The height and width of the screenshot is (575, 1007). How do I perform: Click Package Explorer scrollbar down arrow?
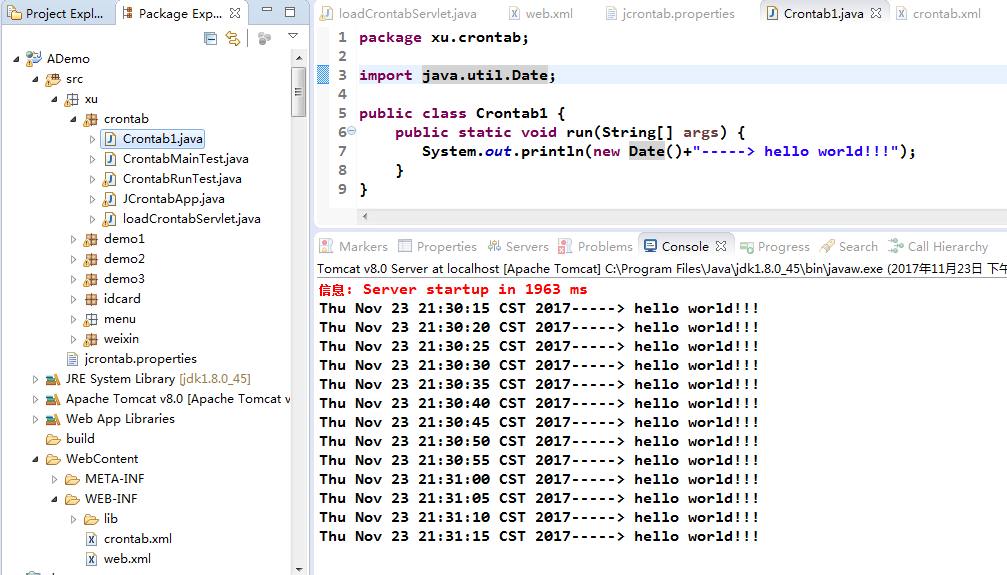click(x=299, y=569)
